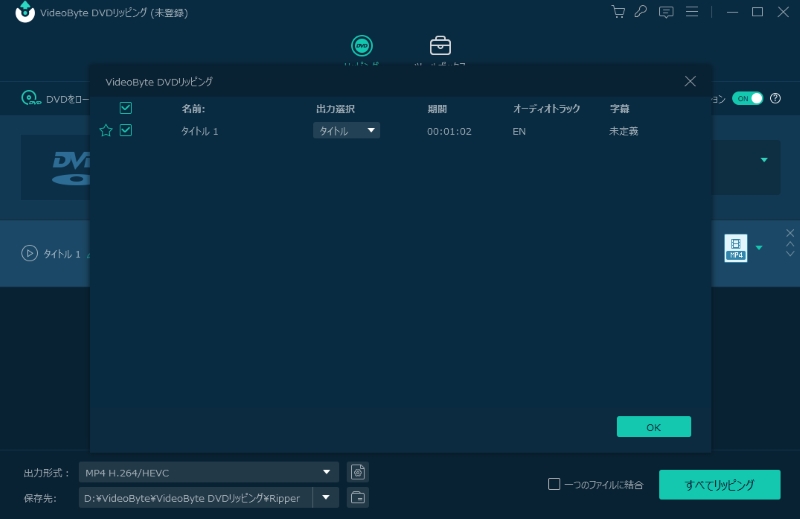Viewport: 800px width, 519px height.
Task: Uncheck the タイトル 1 row checkbox
Action: 126,130
